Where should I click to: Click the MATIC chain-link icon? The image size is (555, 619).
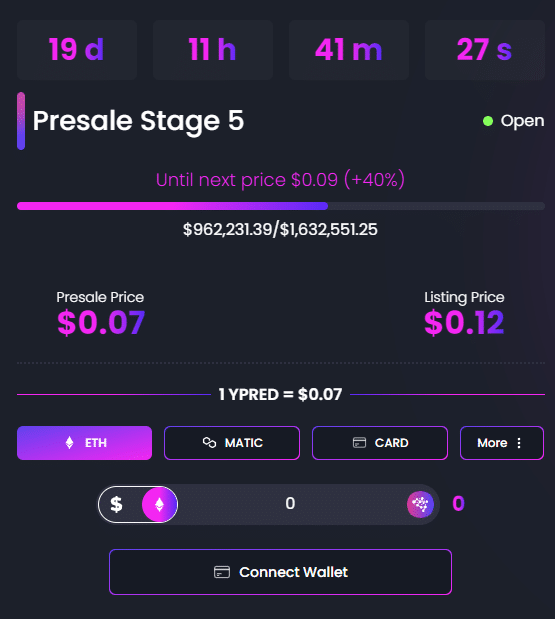click(209, 443)
